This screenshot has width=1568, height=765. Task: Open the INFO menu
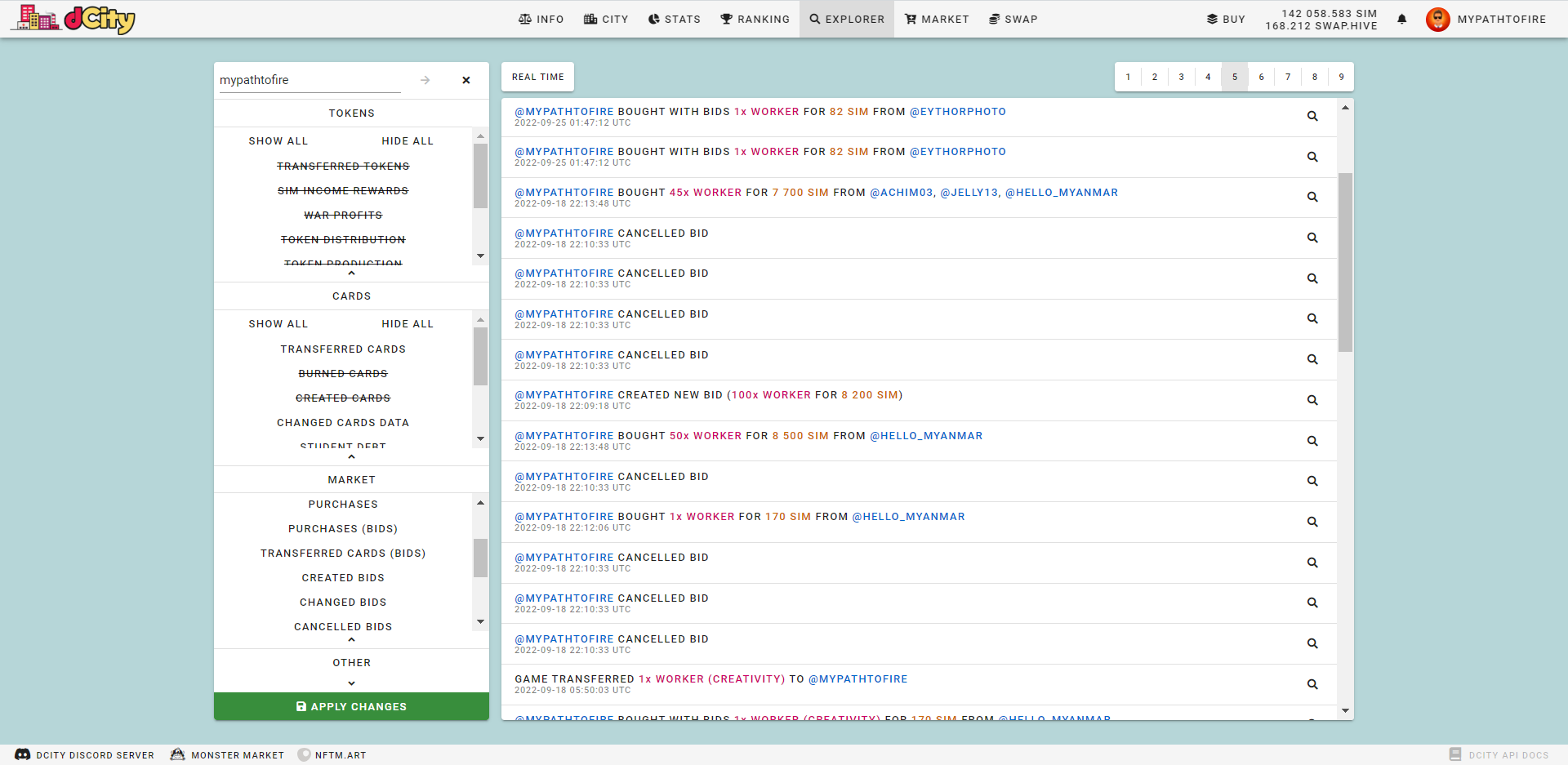click(541, 20)
